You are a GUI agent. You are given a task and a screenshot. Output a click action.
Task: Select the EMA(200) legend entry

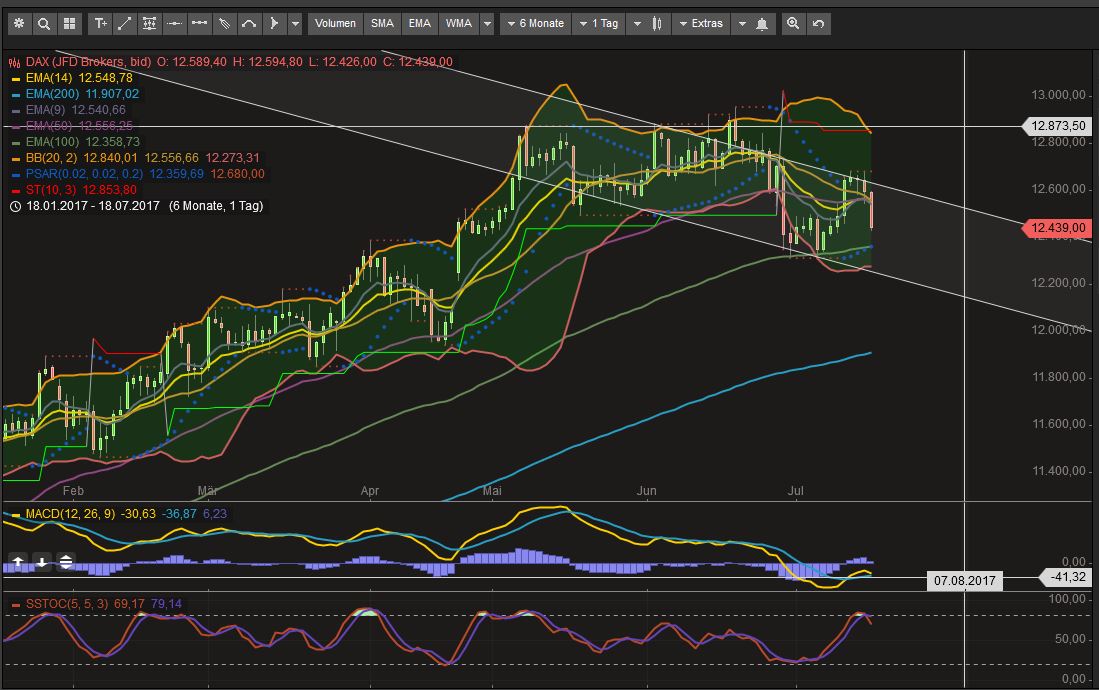click(x=82, y=94)
